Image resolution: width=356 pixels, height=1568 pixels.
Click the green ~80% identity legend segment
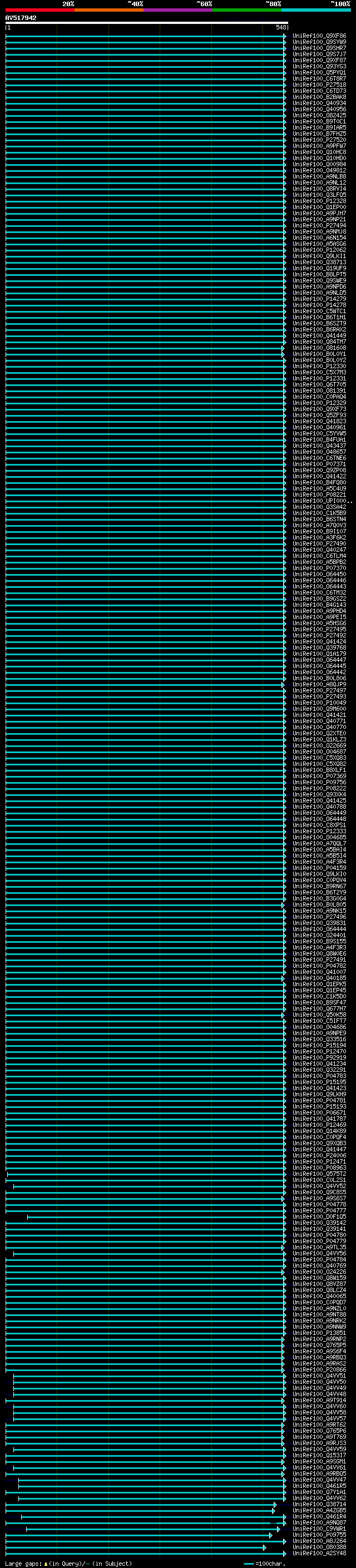[x=247, y=10]
